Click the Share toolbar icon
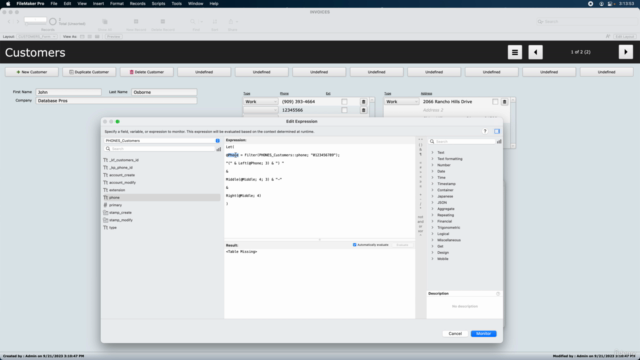The image size is (640, 360). 231,22
